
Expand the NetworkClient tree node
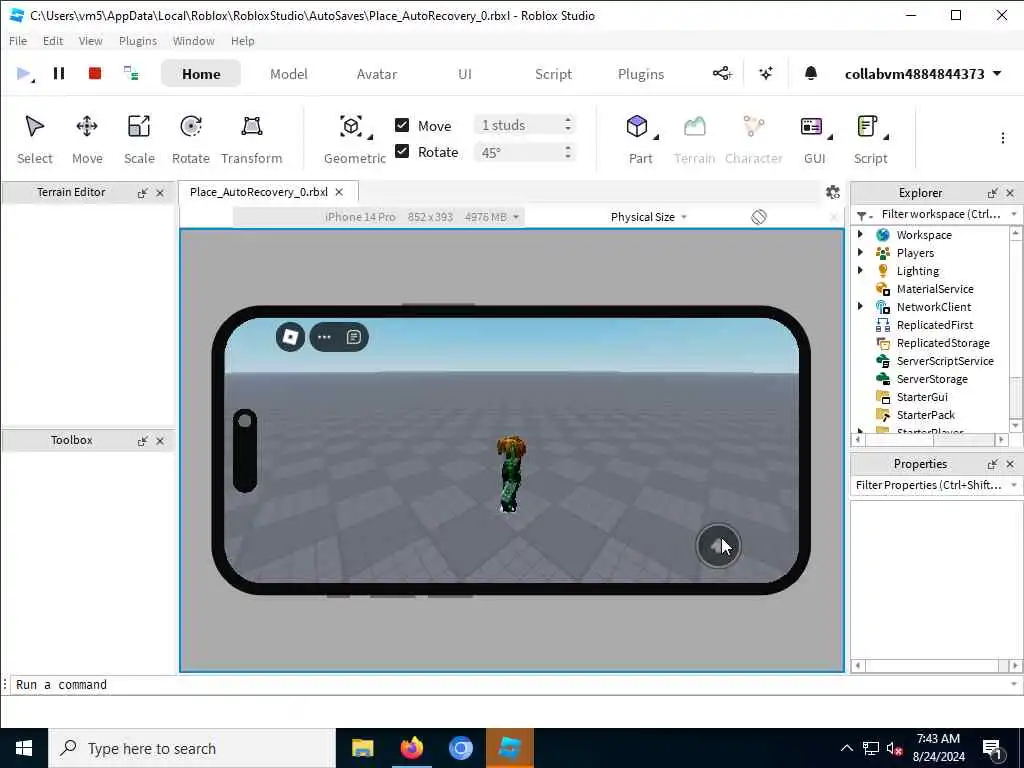pyautogui.click(x=860, y=306)
